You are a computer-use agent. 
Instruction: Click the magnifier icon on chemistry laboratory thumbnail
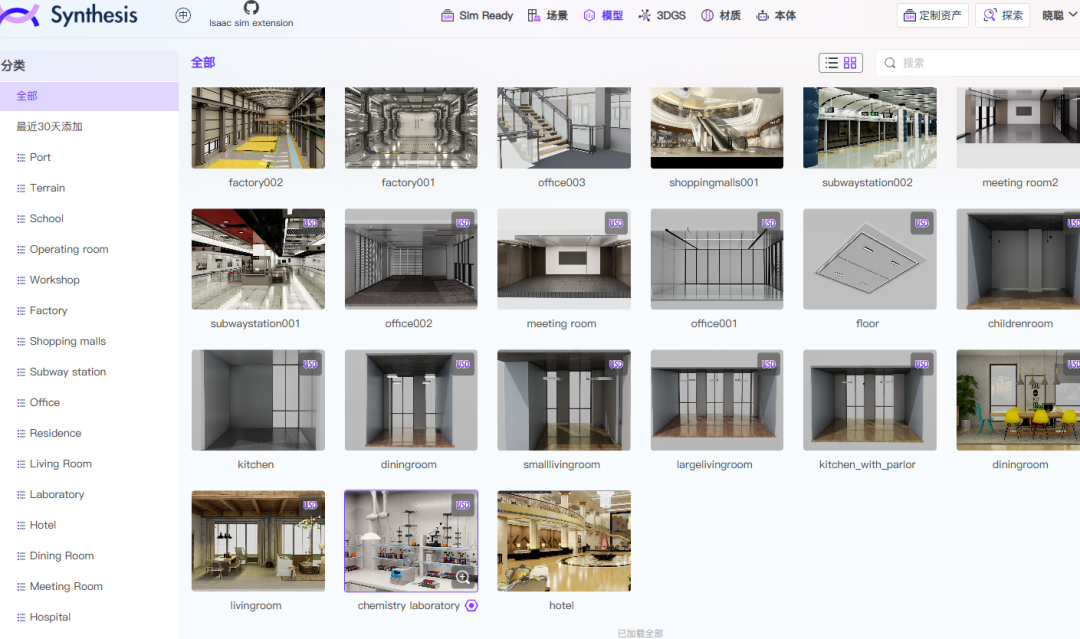464,578
